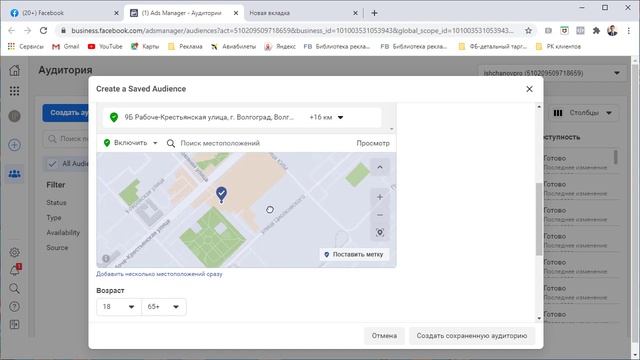The image size is (640, 360).
Task: Open the Яндекс bookmark
Action: pyautogui.click(x=280, y=47)
